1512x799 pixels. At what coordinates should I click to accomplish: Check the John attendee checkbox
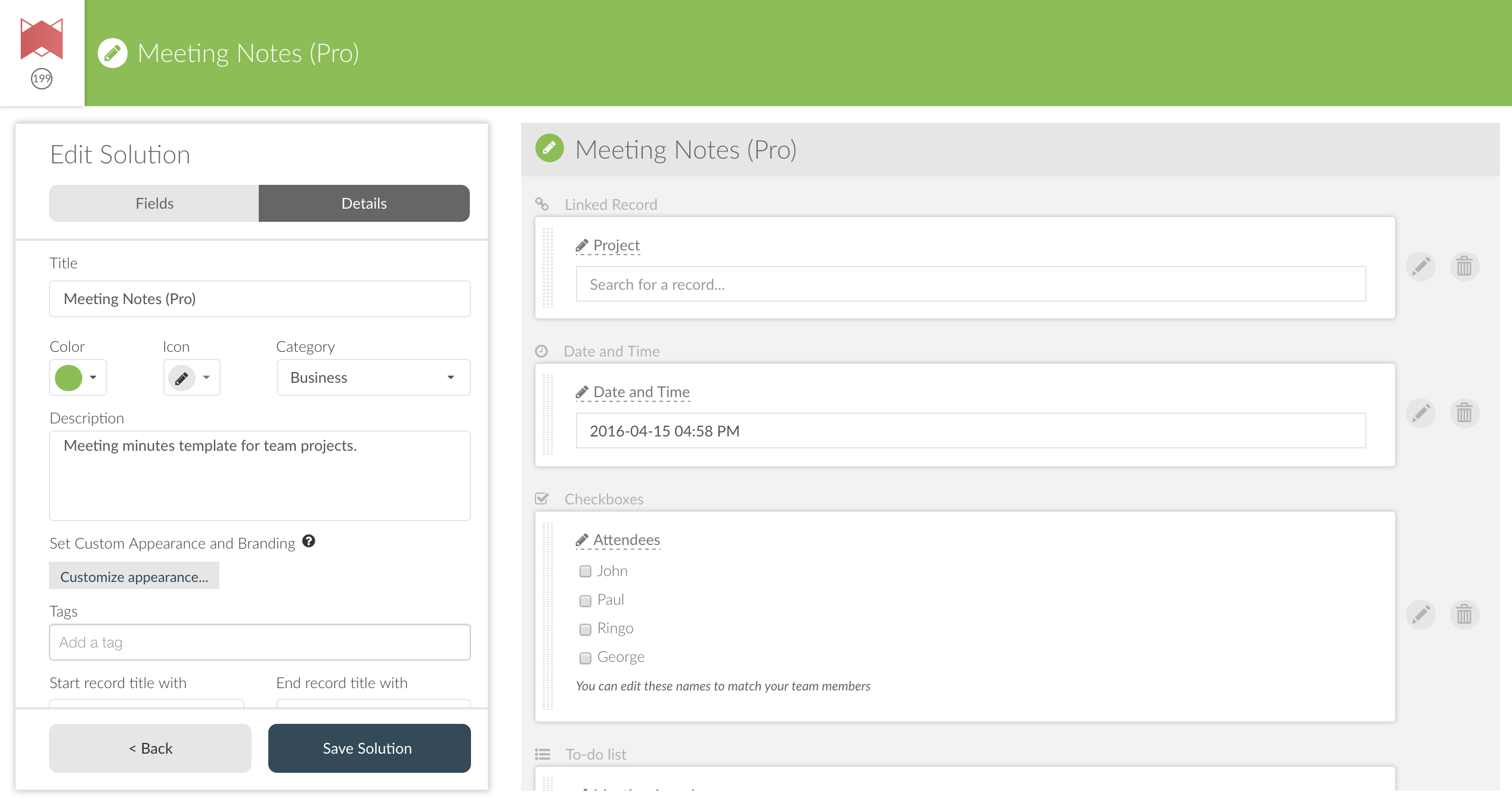(x=585, y=571)
